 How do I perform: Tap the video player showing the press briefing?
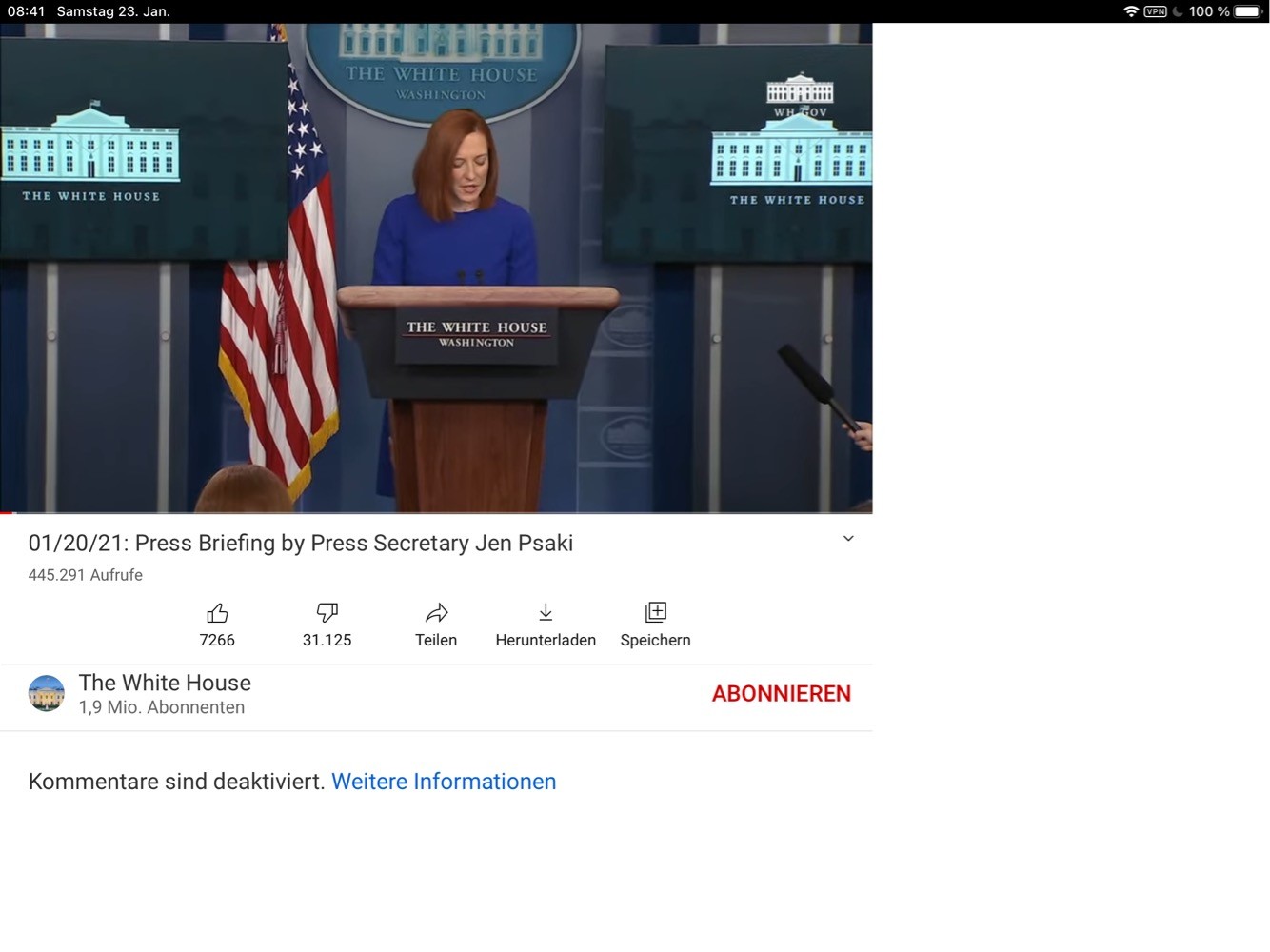point(436,268)
